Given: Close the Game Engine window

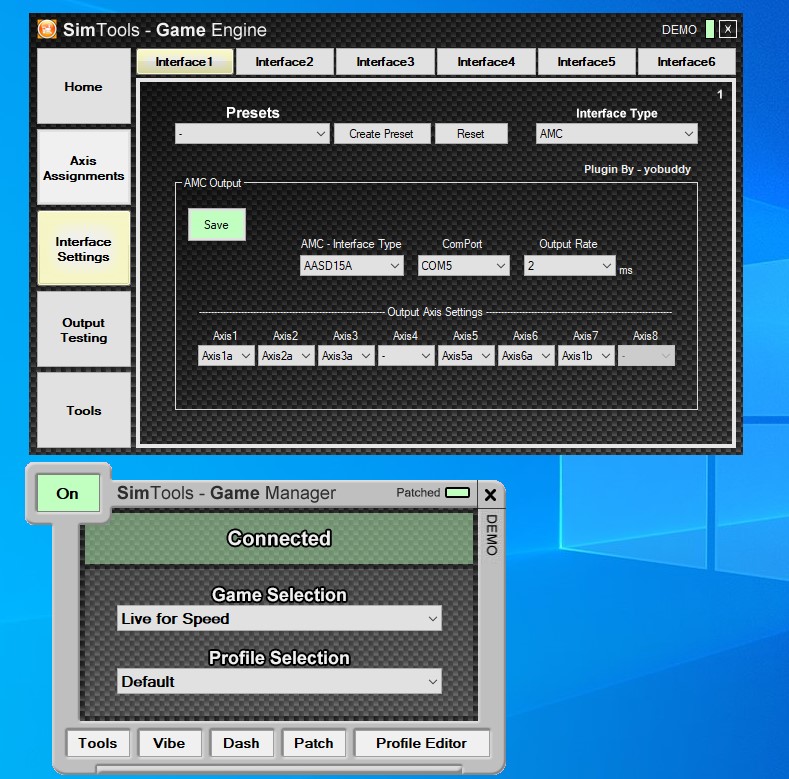Looking at the screenshot, I should [728, 29].
